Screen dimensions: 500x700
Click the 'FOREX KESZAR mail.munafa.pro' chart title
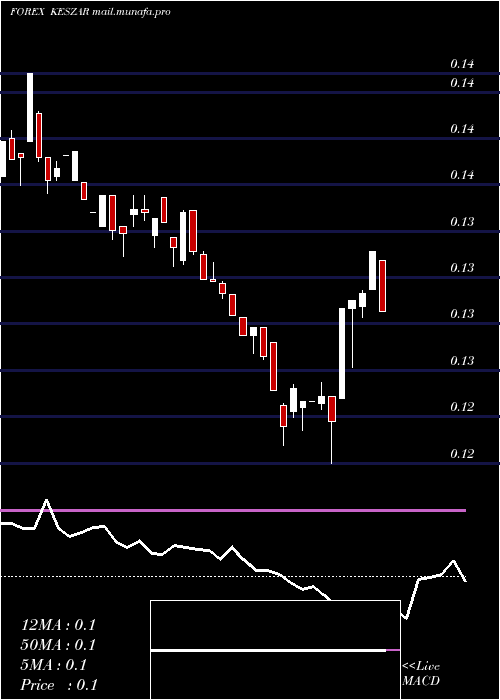click(x=90, y=12)
